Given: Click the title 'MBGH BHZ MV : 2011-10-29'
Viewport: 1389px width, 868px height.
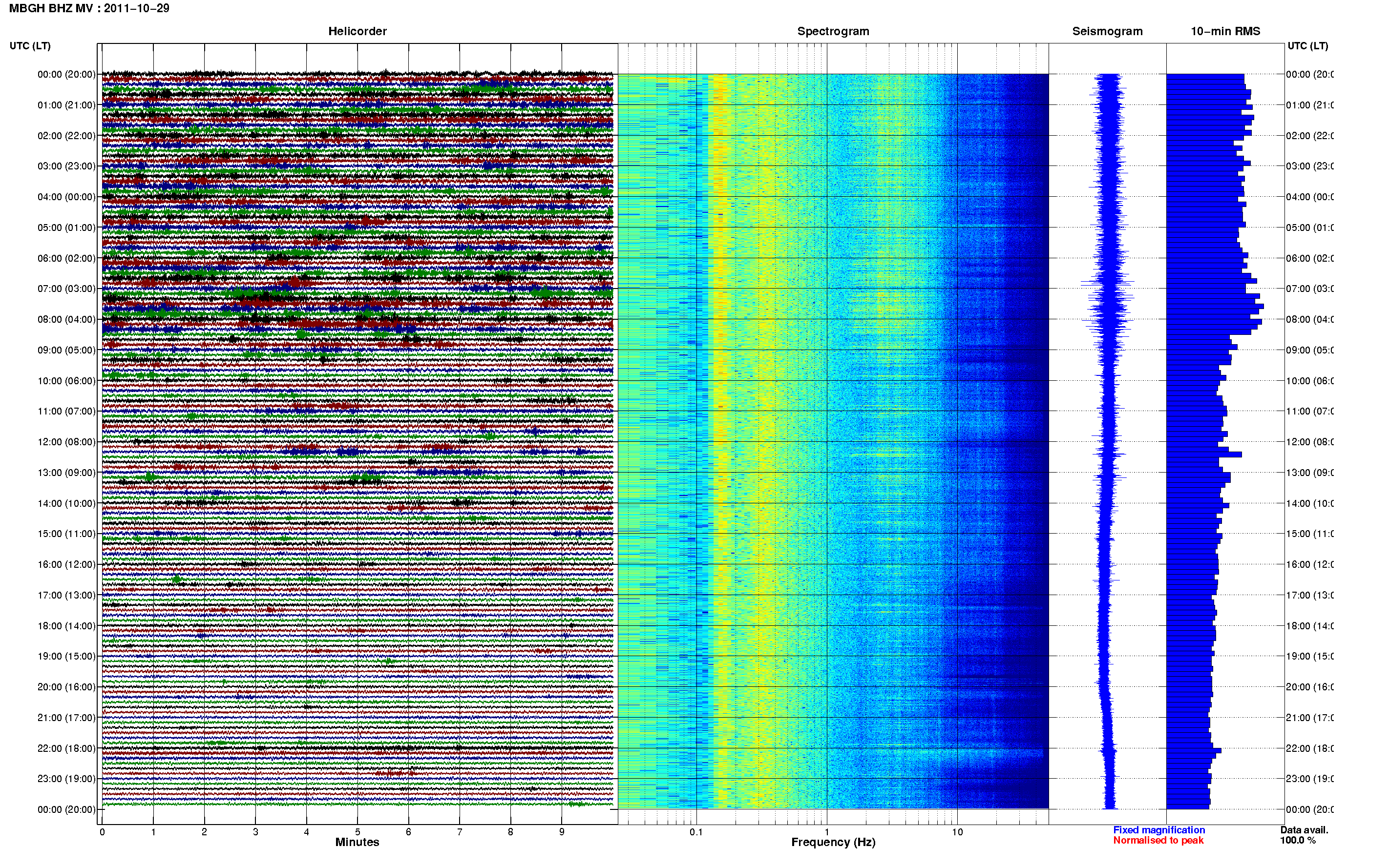Looking at the screenshot, I should 89,9.
